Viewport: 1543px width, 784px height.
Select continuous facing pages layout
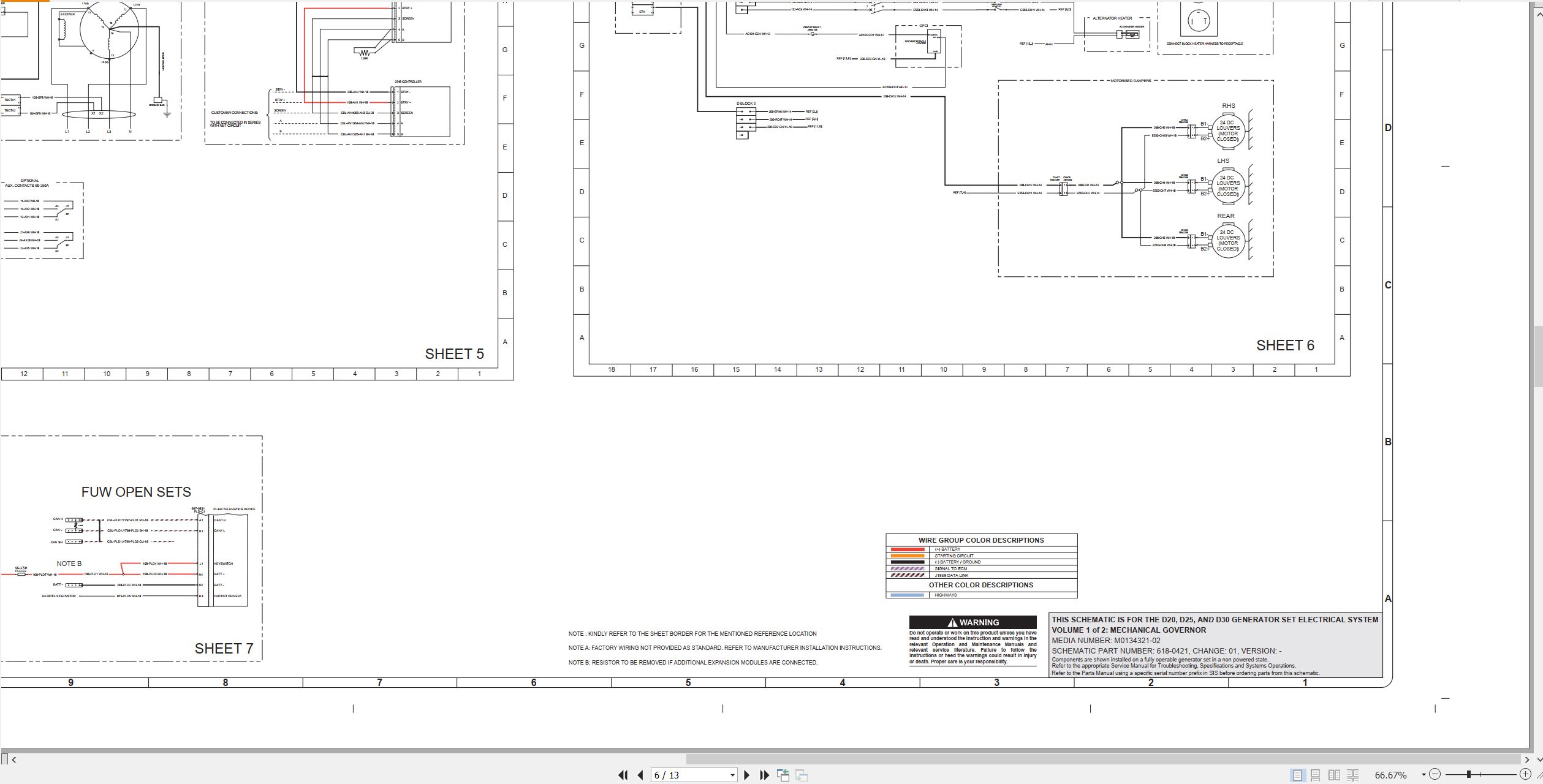pyautogui.click(x=1353, y=775)
